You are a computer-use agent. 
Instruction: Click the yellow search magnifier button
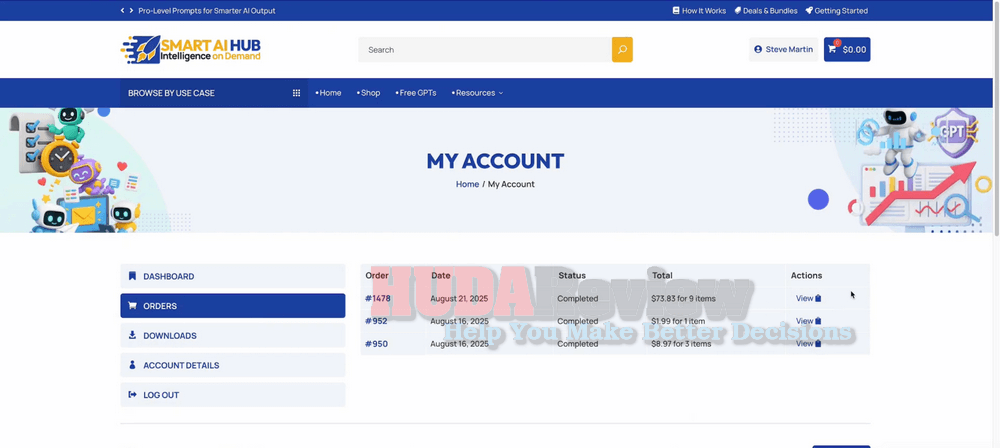pos(622,50)
